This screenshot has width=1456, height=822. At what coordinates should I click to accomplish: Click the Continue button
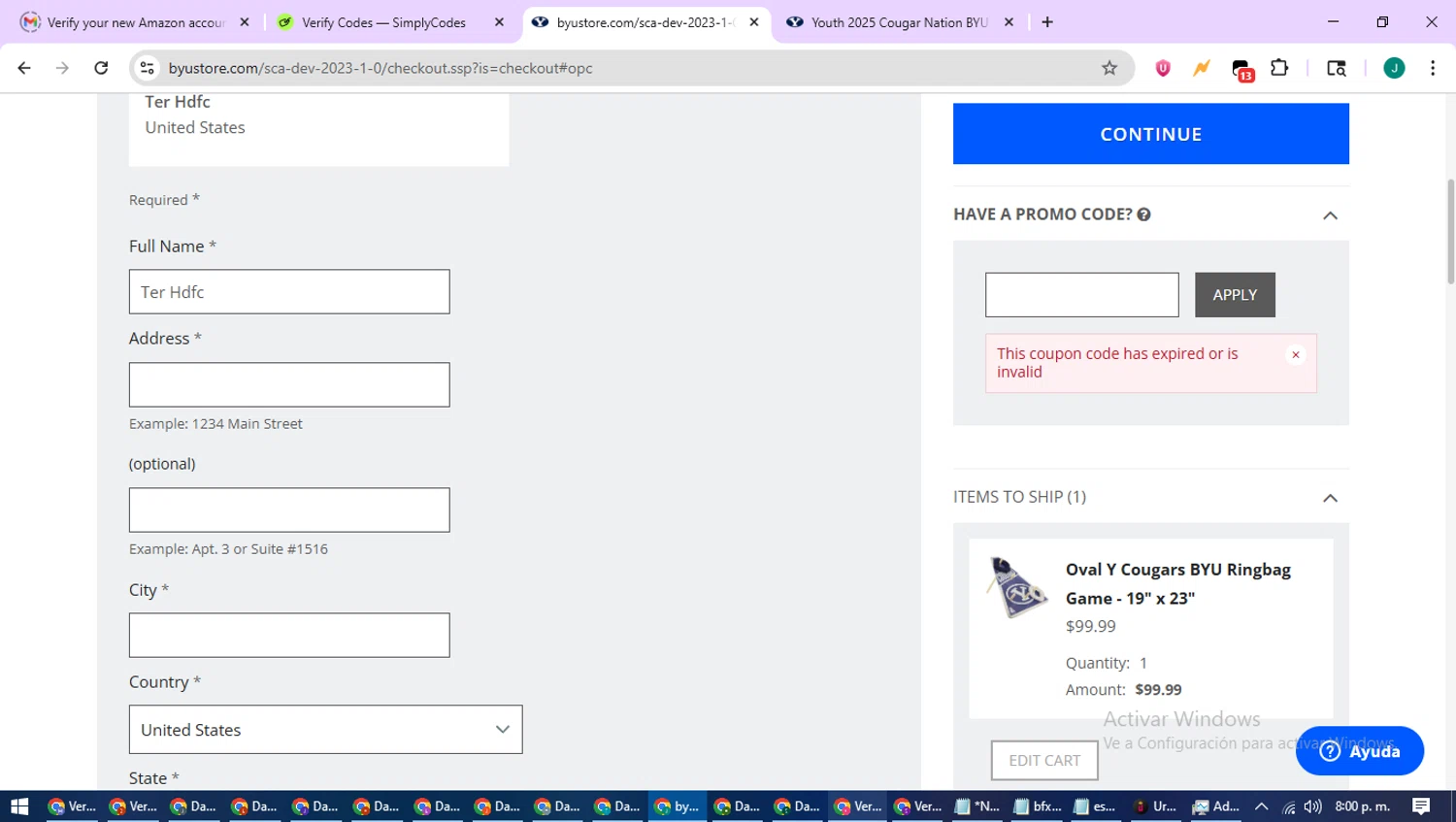pyautogui.click(x=1151, y=134)
